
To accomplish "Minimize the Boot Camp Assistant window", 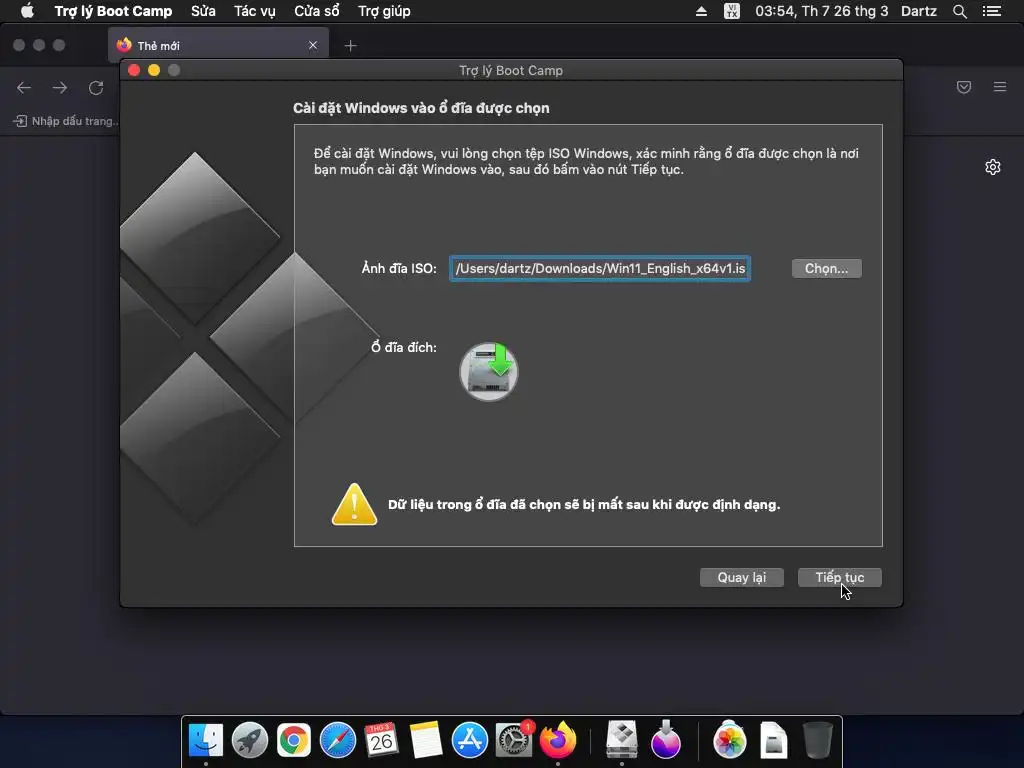I will tap(154, 70).
